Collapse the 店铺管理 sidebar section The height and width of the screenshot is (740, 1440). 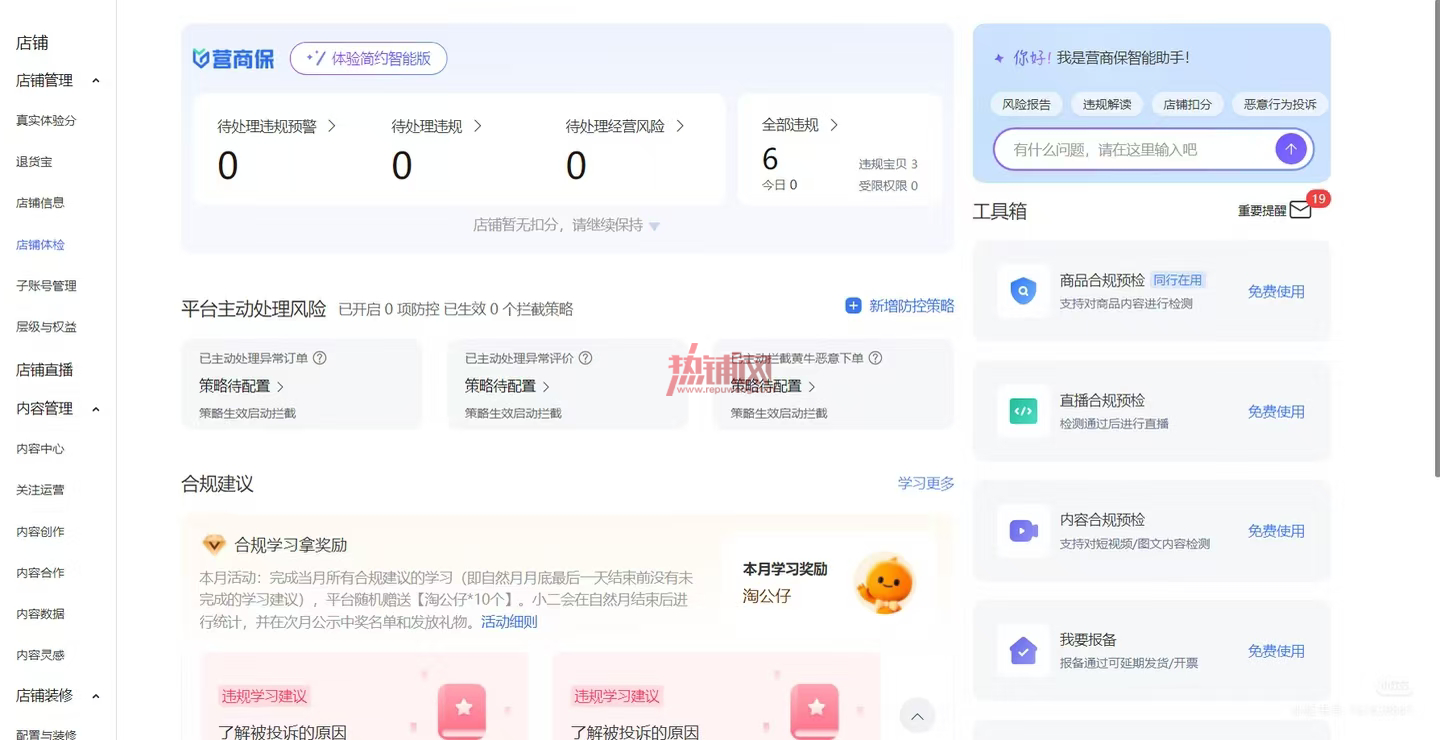coord(96,80)
